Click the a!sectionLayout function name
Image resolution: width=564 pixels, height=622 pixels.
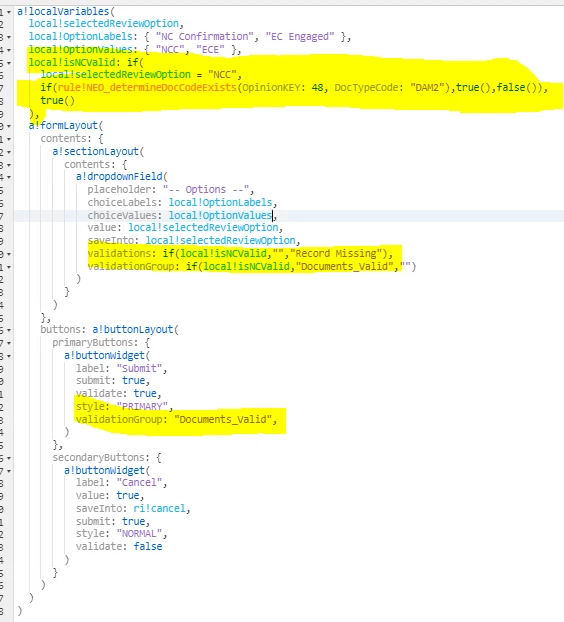95,151
